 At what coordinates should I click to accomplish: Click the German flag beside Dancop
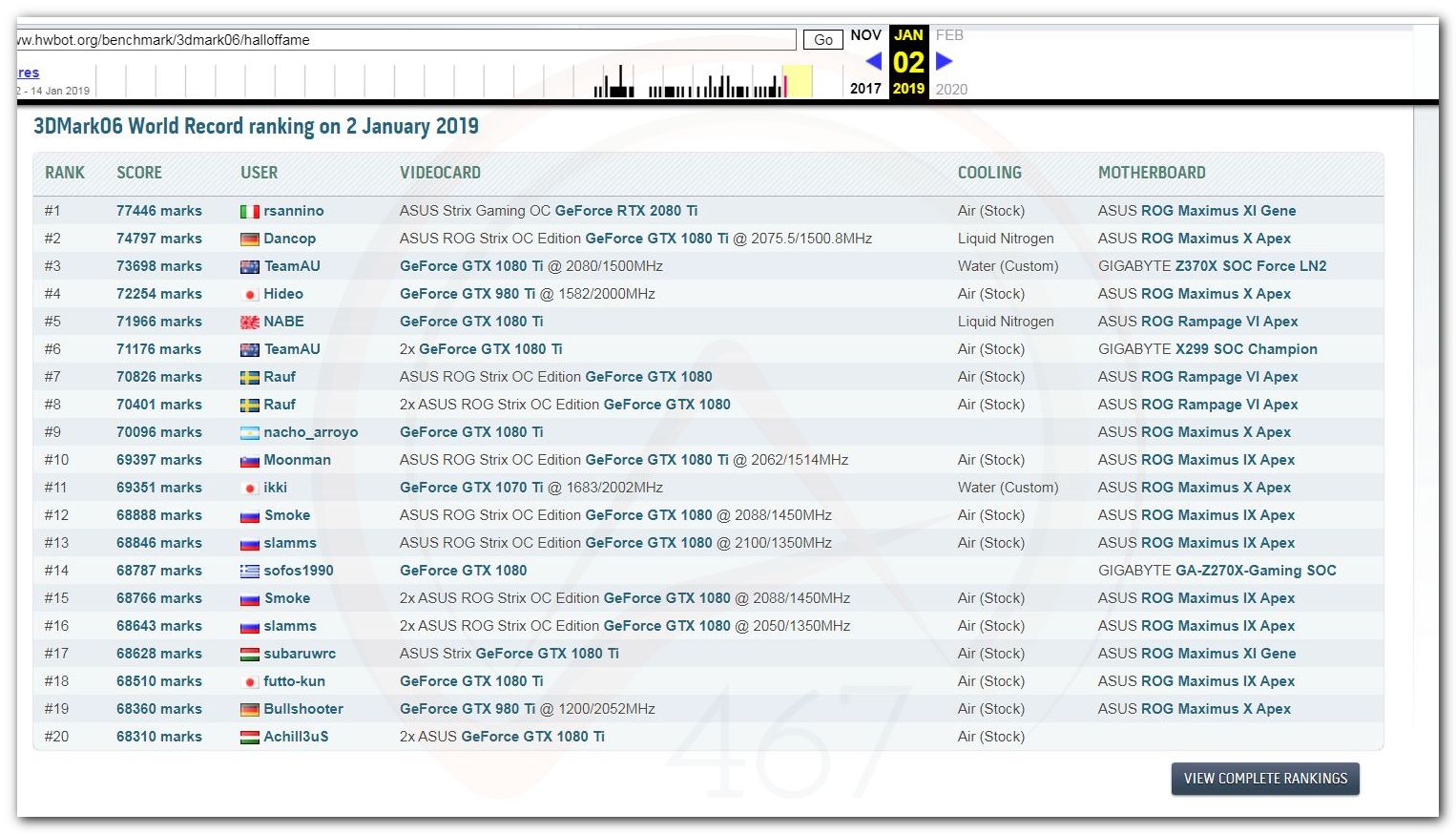pos(249,240)
